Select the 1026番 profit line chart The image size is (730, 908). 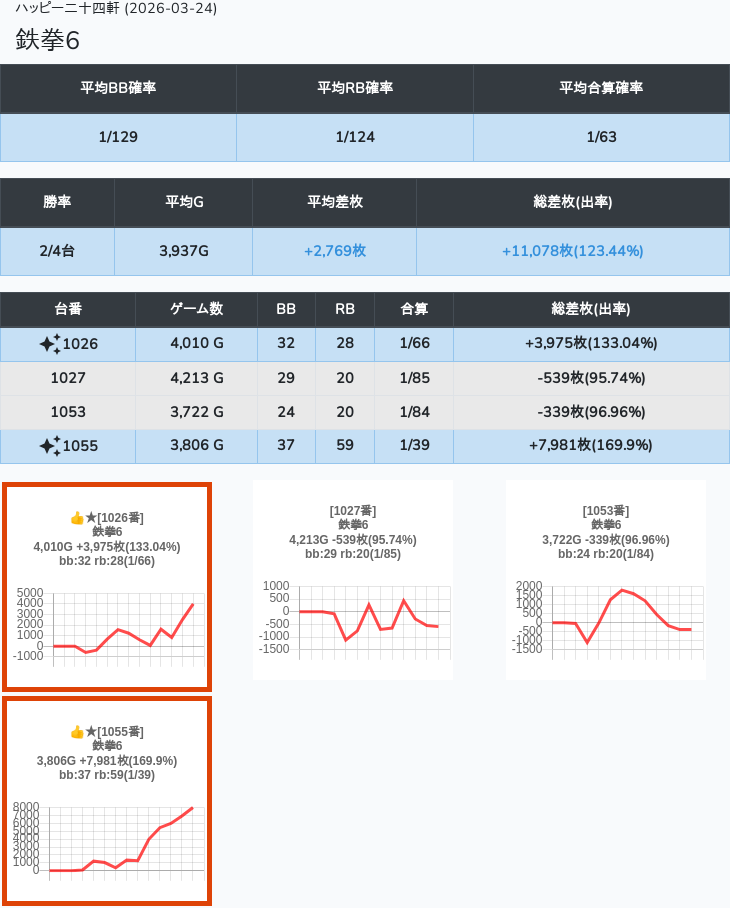[109, 627]
